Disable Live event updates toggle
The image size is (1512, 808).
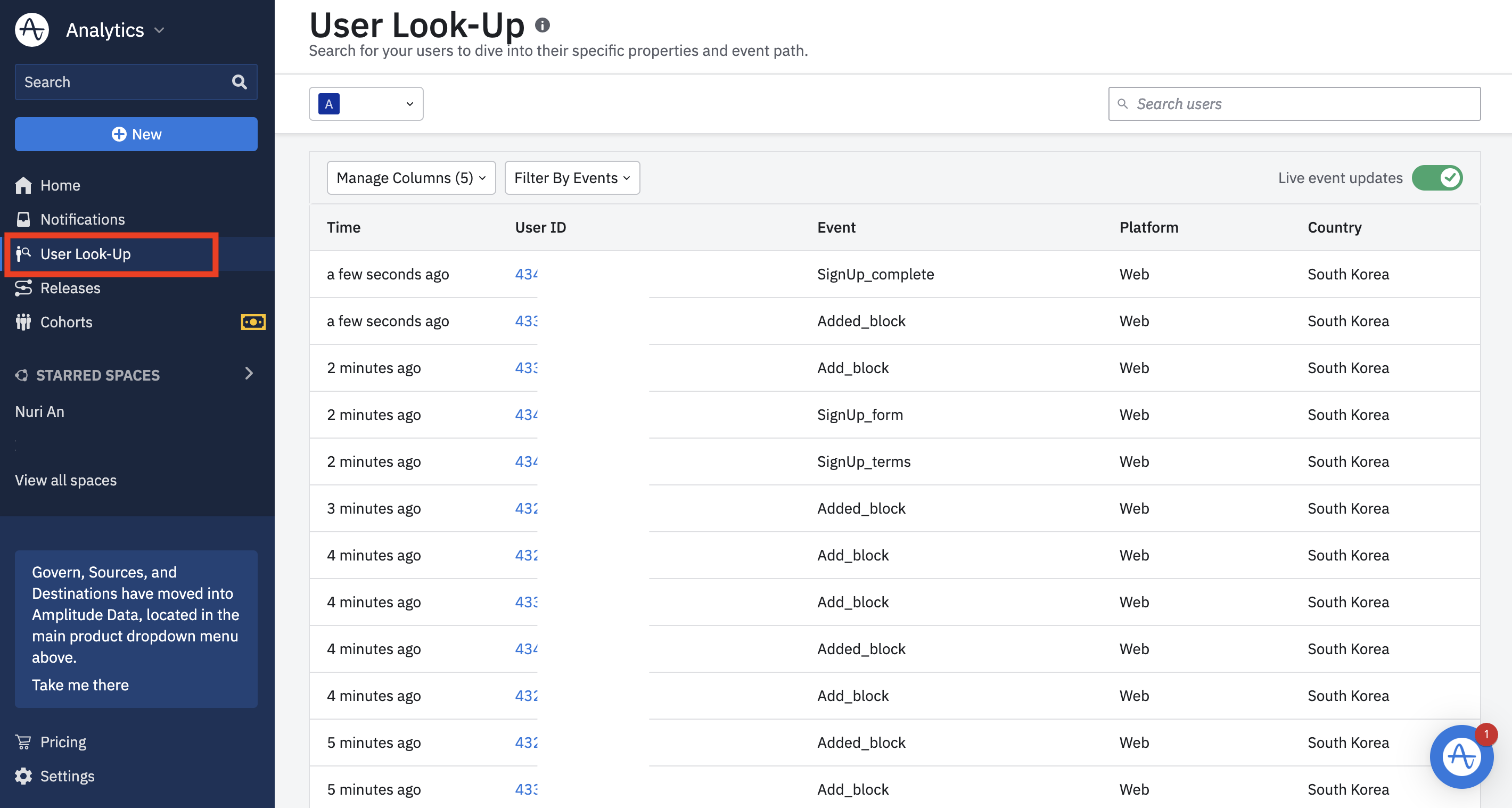[x=1436, y=178]
